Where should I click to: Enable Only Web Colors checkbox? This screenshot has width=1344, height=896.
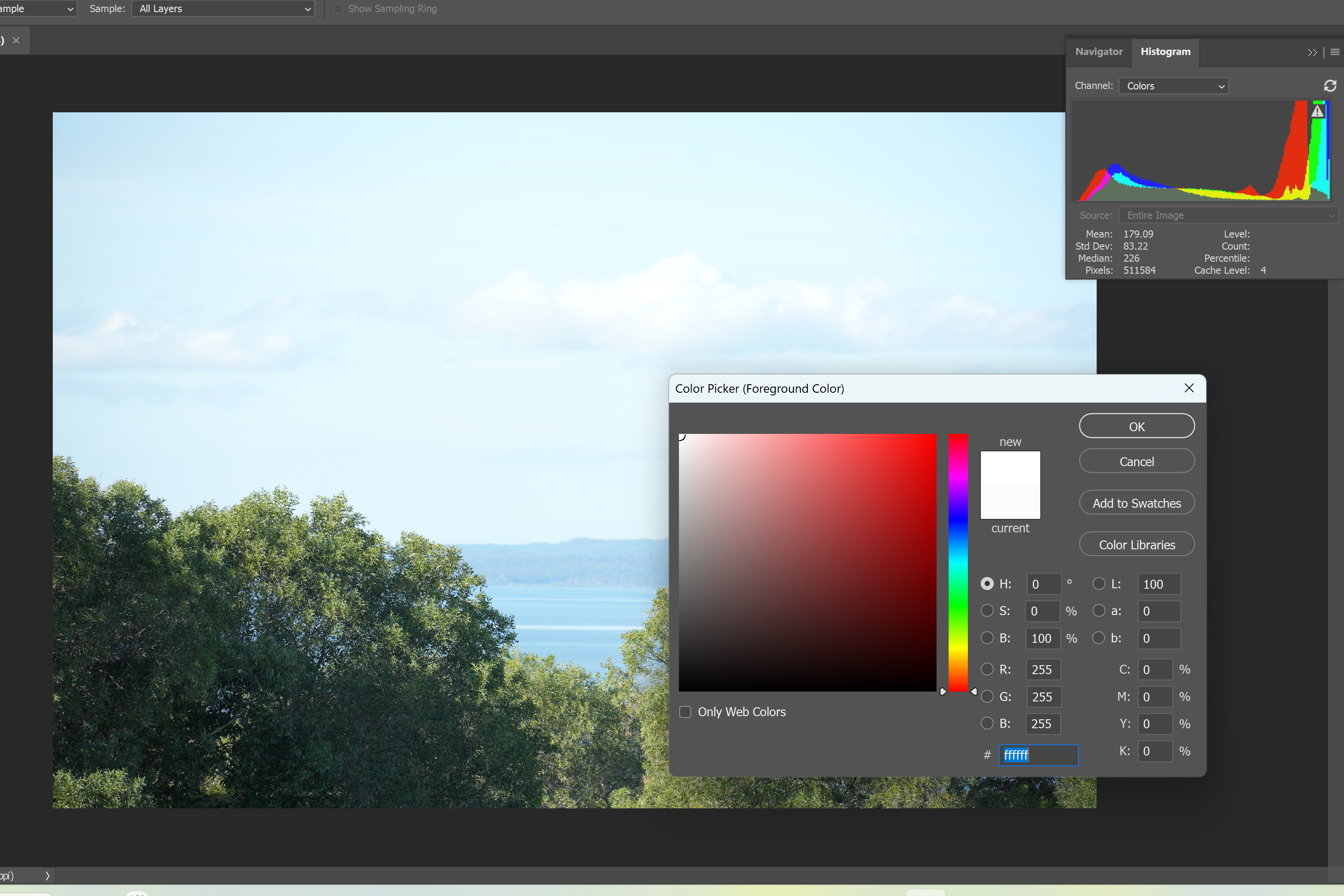[685, 712]
